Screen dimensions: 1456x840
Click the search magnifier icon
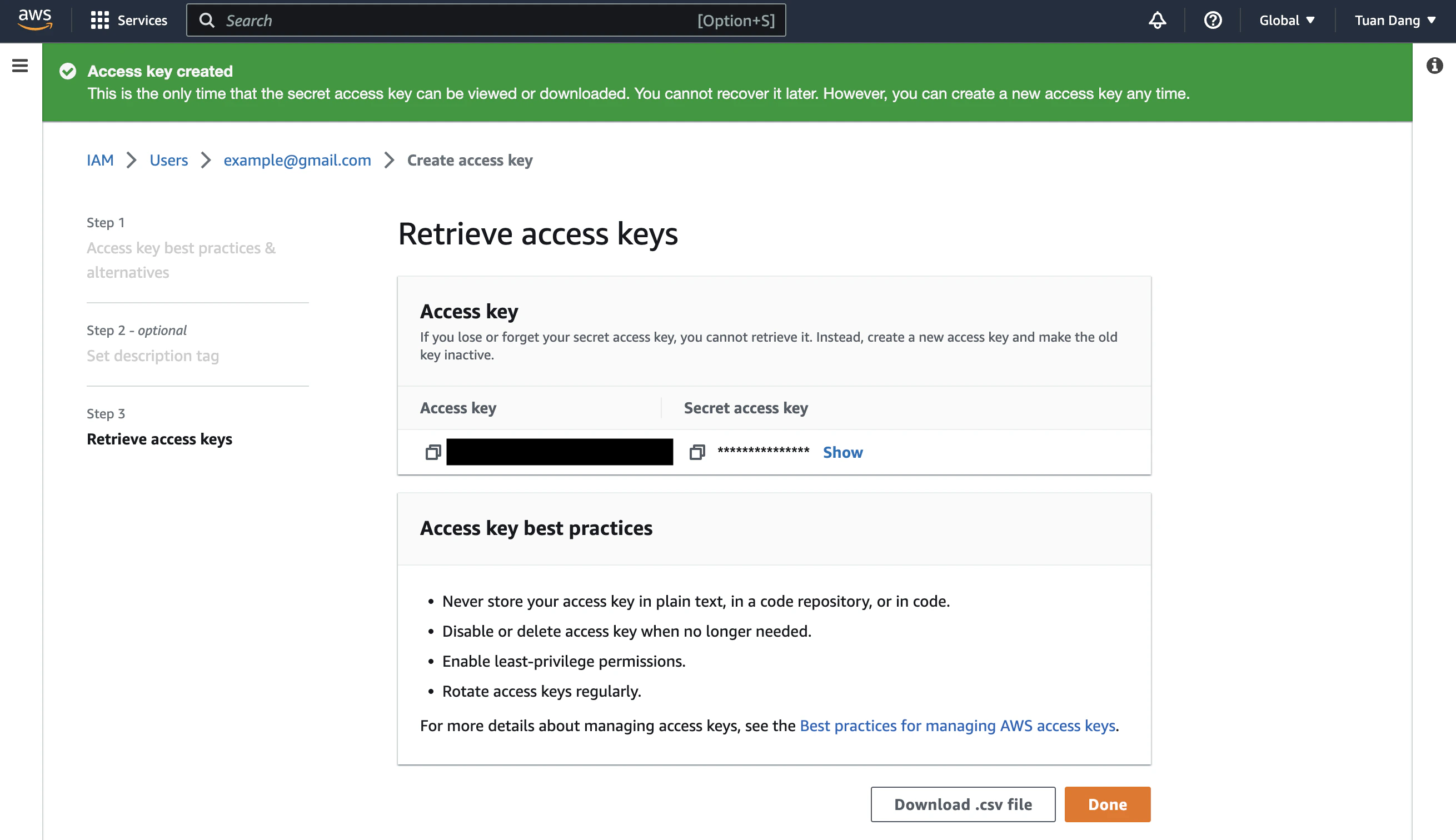coord(207,20)
